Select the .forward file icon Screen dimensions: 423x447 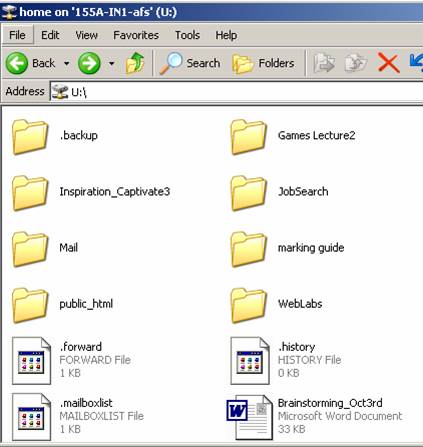31,361
